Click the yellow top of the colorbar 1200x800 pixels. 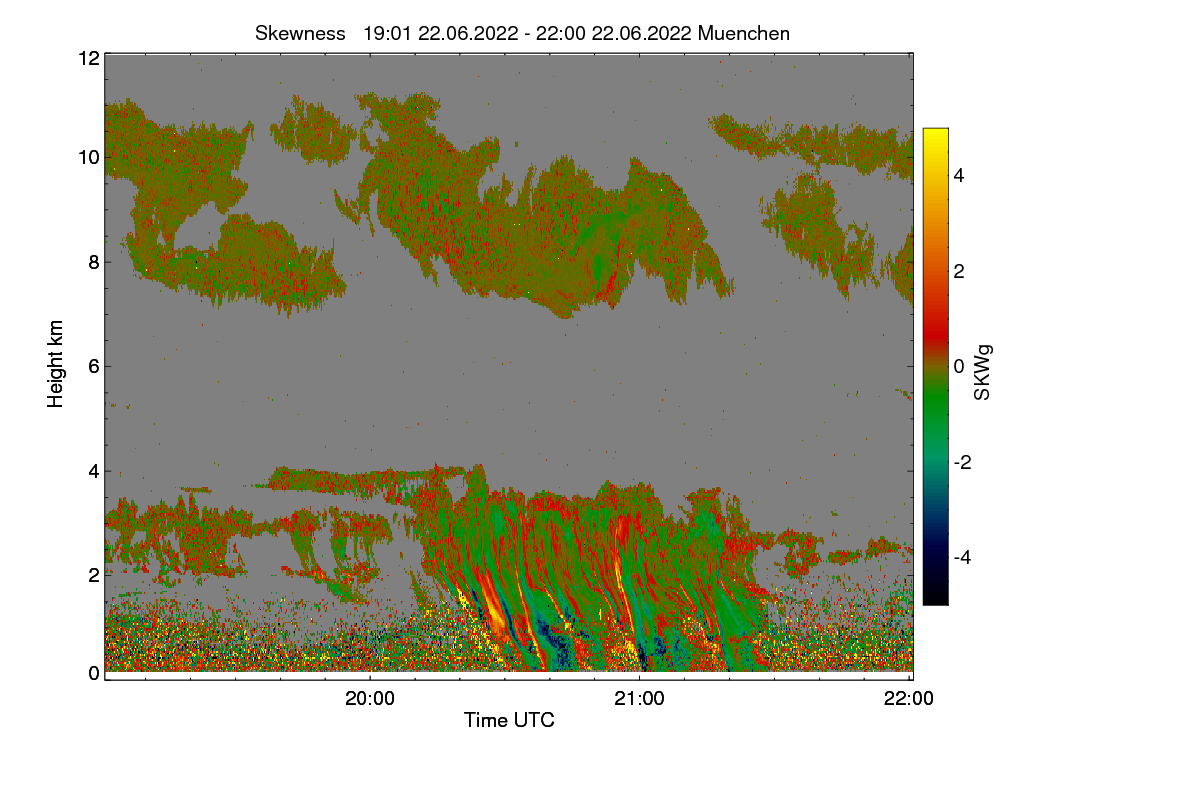click(935, 138)
